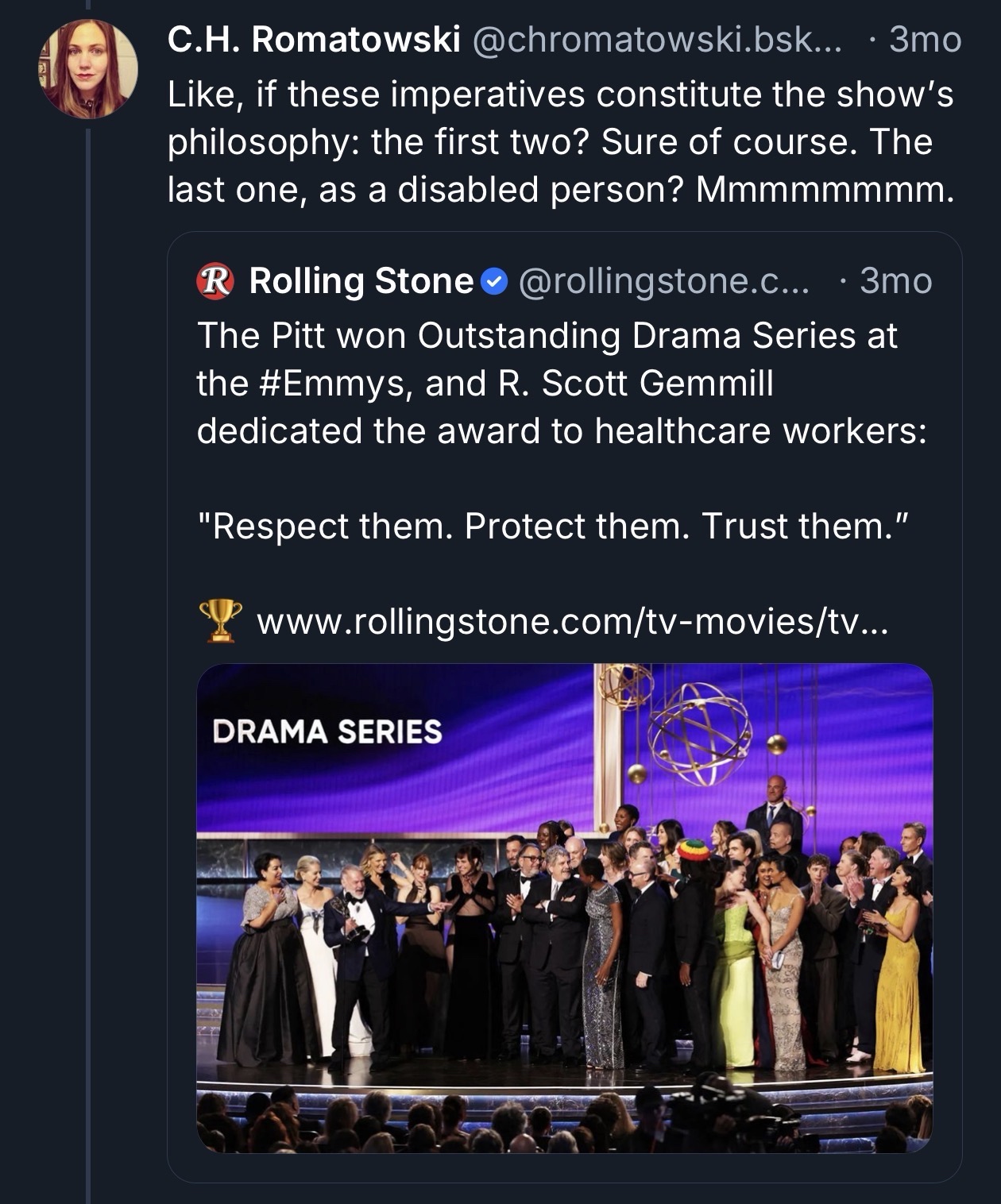The height and width of the screenshot is (1204, 1001).
Task: Open C.H. Romatowski's profile avatar
Action: point(88,69)
